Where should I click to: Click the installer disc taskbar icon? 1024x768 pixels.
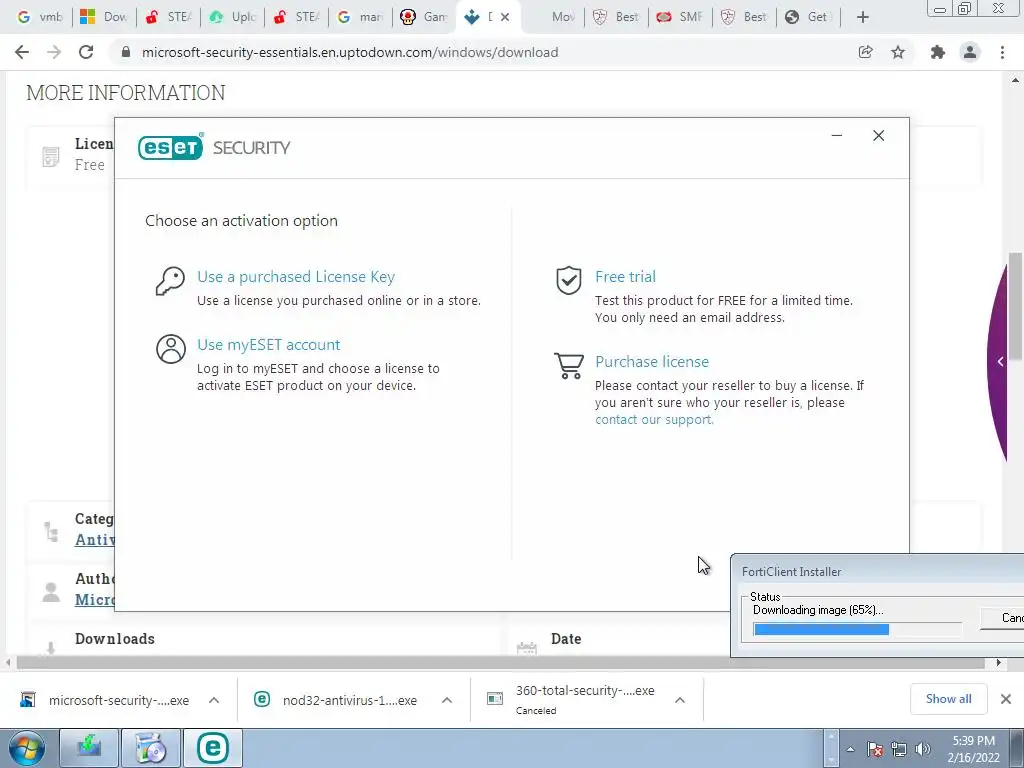pos(151,748)
